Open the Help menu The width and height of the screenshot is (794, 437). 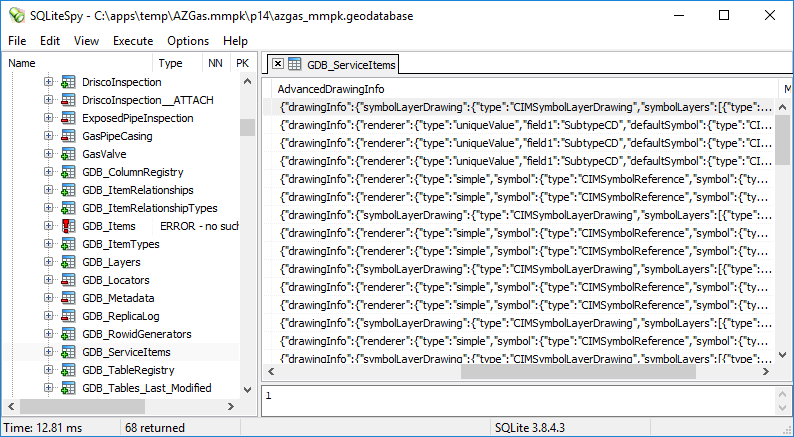(x=235, y=41)
